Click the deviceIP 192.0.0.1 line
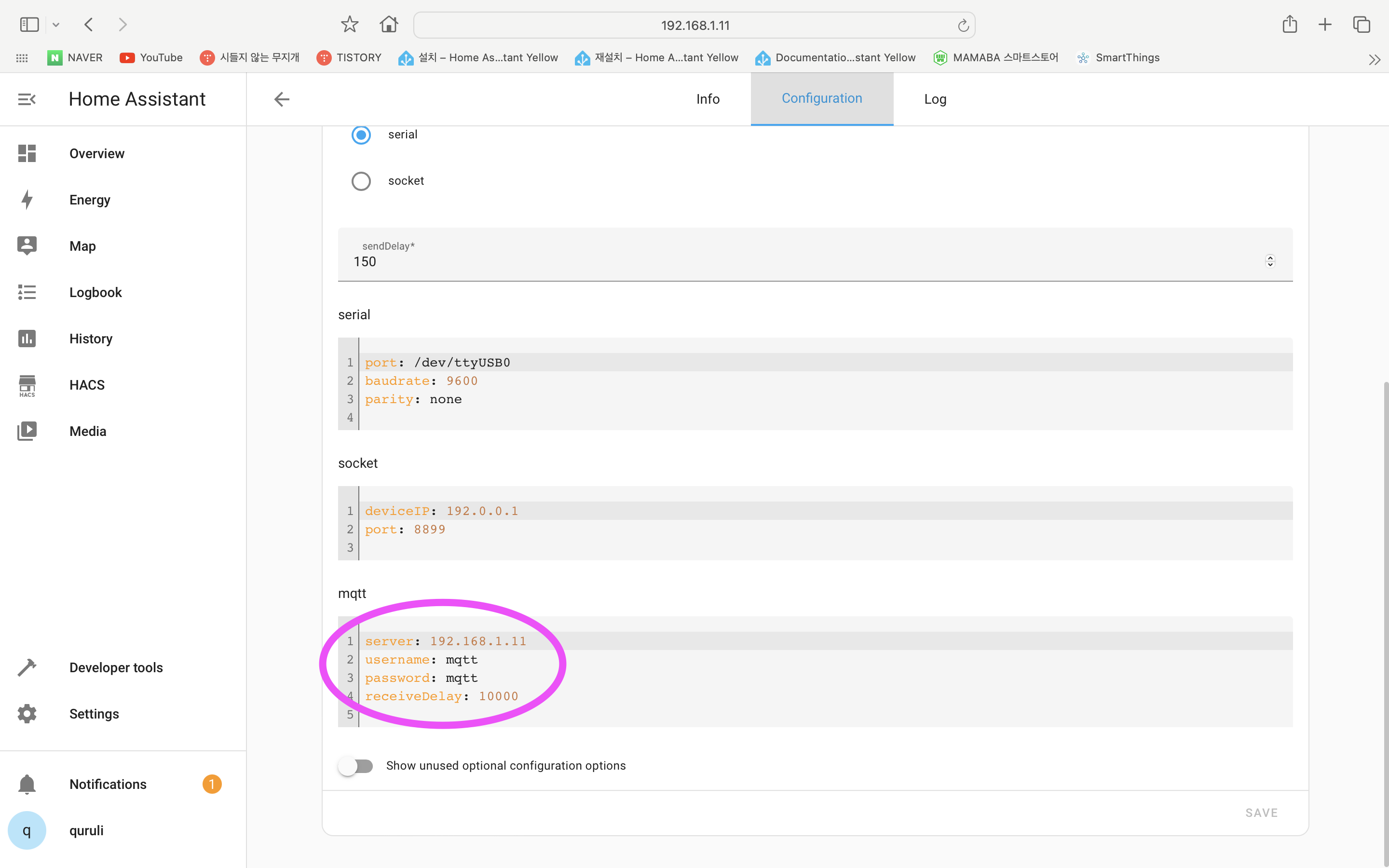 pyautogui.click(x=825, y=511)
